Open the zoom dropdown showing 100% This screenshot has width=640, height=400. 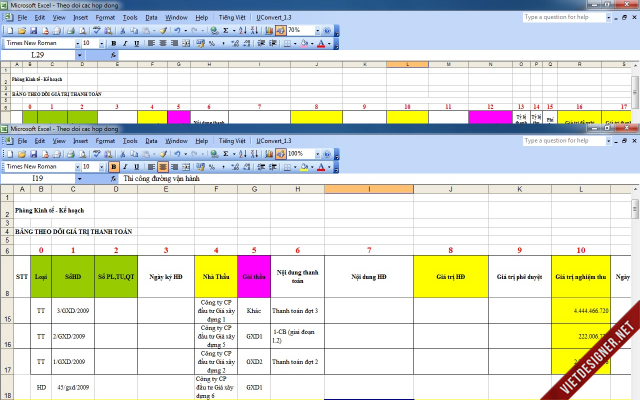click(x=319, y=153)
